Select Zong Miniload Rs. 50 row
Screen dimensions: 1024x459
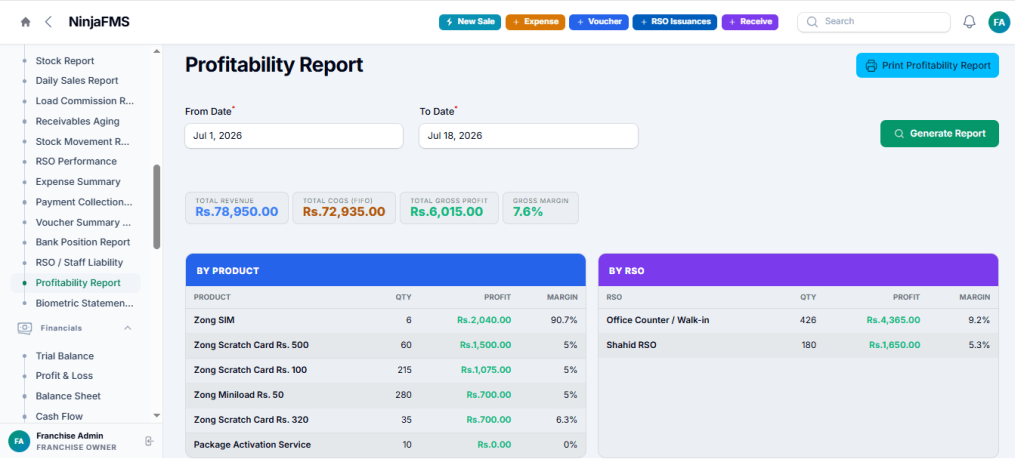click(x=385, y=394)
